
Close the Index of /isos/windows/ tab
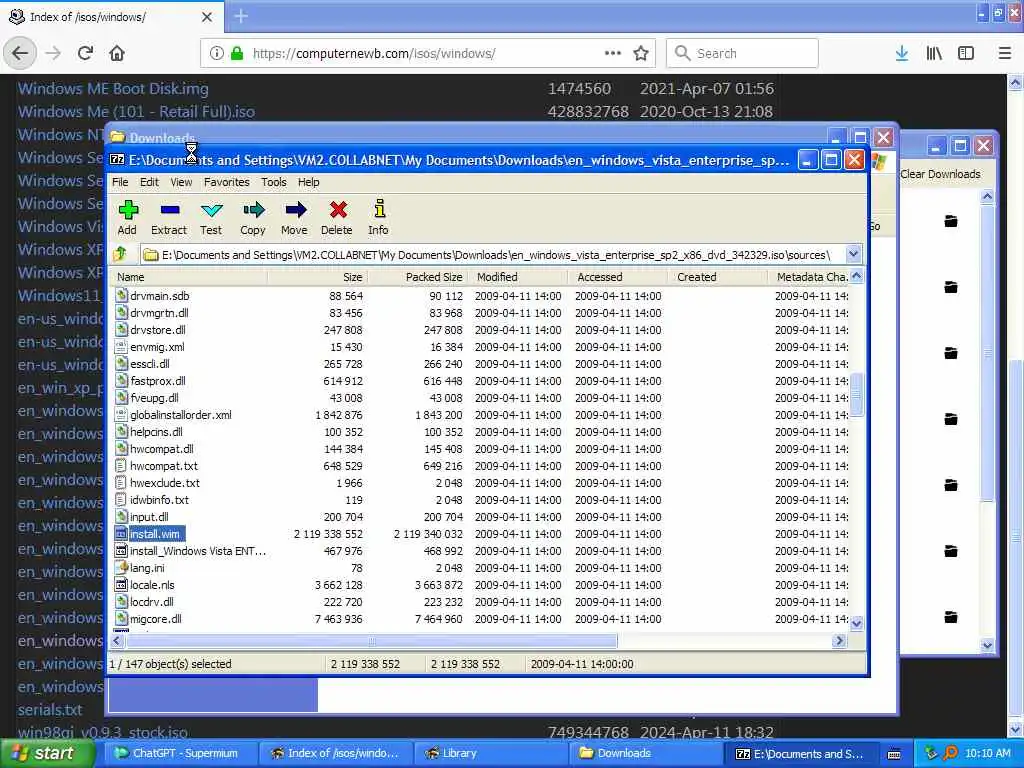pos(207,16)
